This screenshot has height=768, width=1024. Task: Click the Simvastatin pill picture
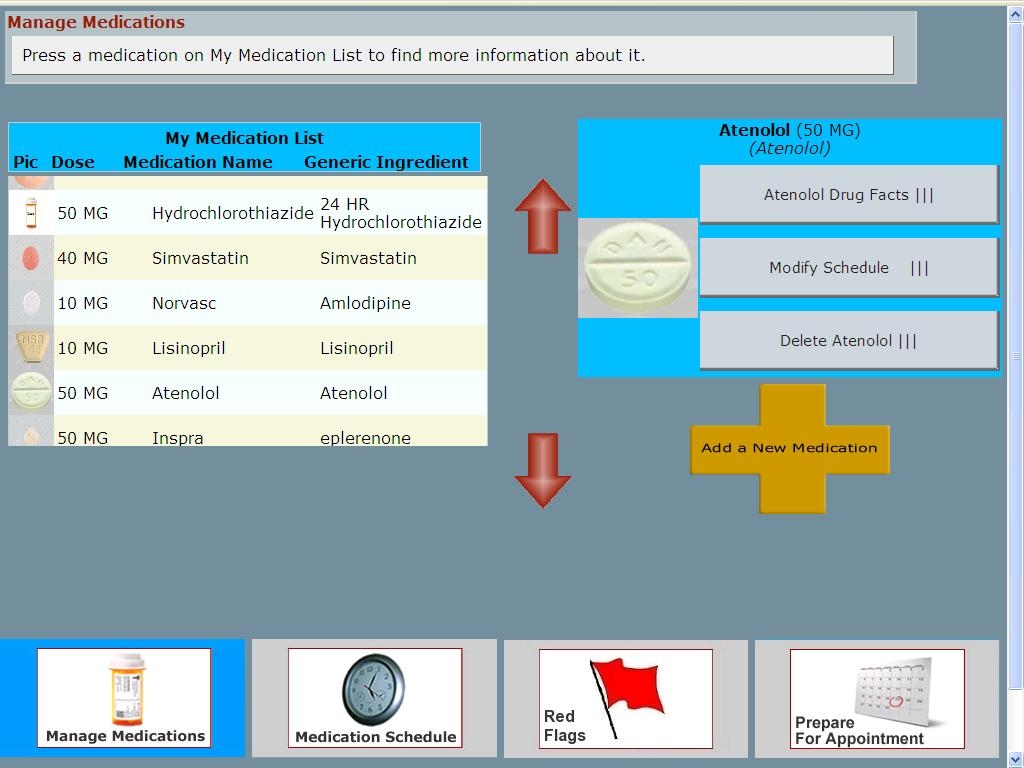(31, 258)
